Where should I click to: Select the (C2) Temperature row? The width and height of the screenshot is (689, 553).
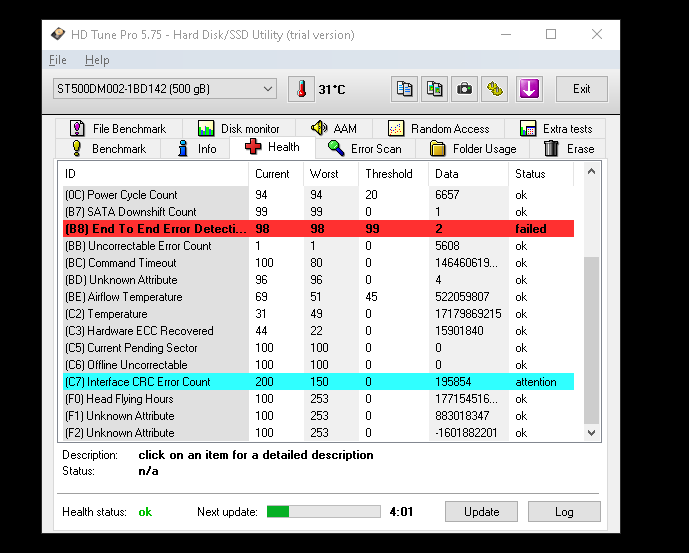[319, 314]
